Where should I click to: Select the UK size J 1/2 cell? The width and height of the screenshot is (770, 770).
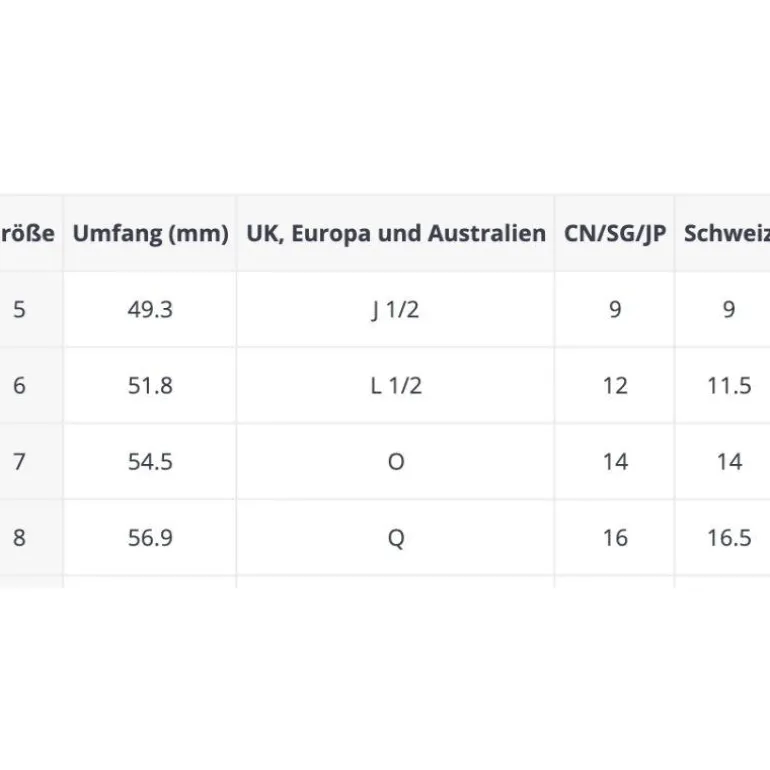pyautogui.click(x=396, y=310)
